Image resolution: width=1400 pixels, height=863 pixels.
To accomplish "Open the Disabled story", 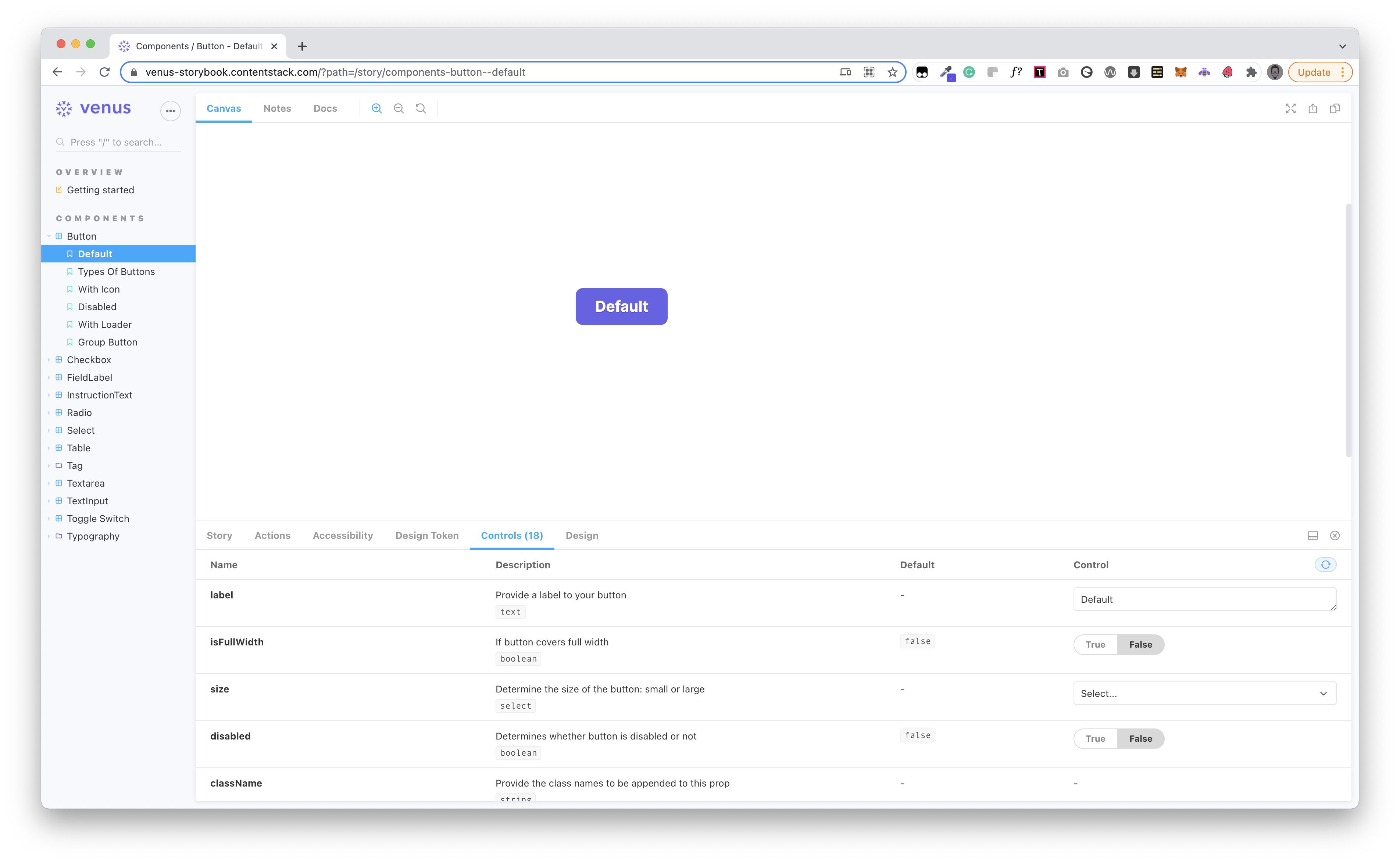I will (x=96, y=307).
